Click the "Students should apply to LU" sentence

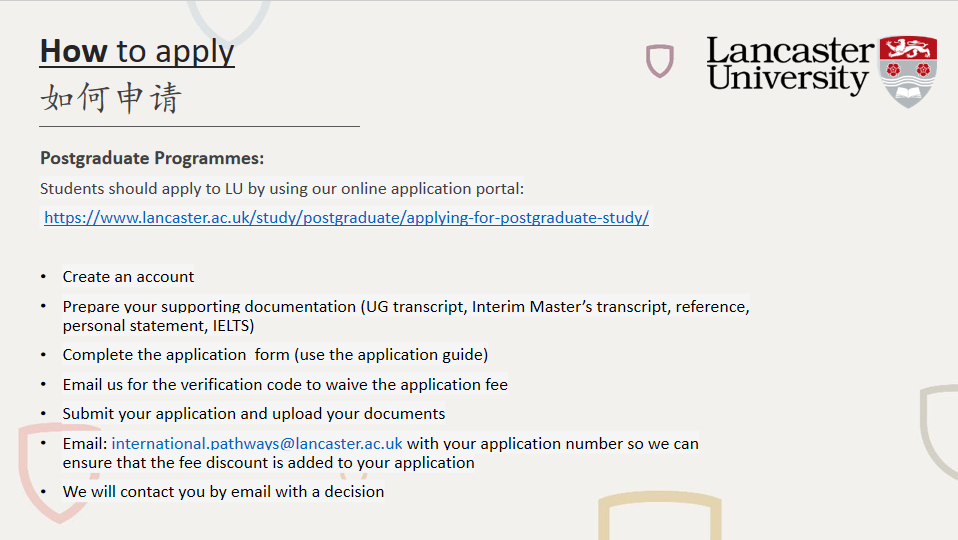point(281,188)
